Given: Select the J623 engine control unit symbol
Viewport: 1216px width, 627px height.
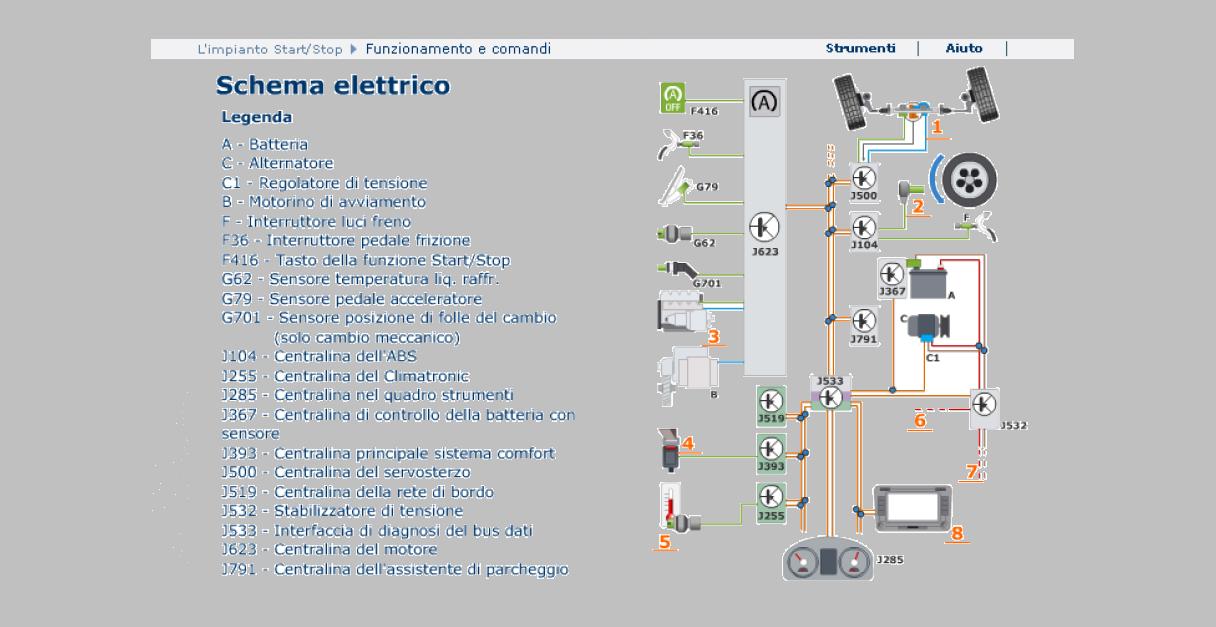Looking at the screenshot, I should [765, 228].
